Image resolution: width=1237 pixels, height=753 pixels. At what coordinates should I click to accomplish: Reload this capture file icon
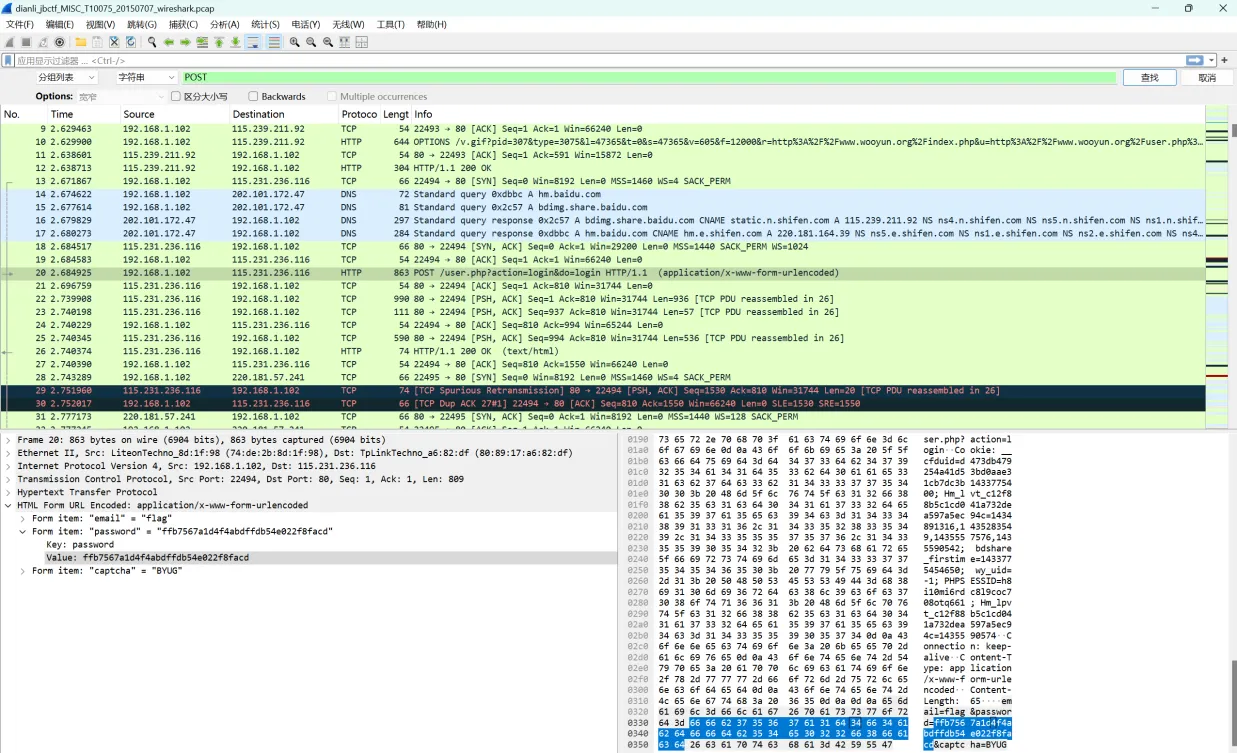point(131,42)
